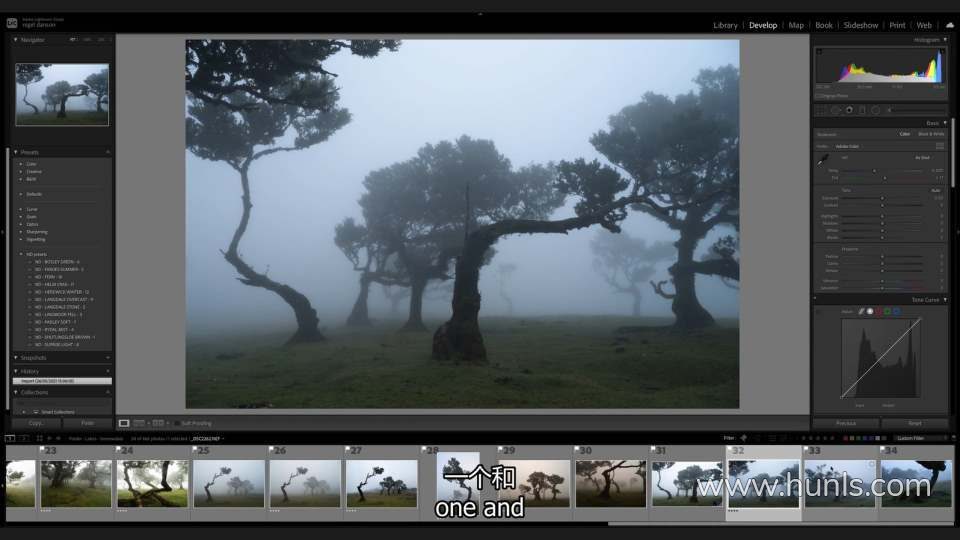
Task: Click the cloud sync icon
Action: click(x=950, y=25)
